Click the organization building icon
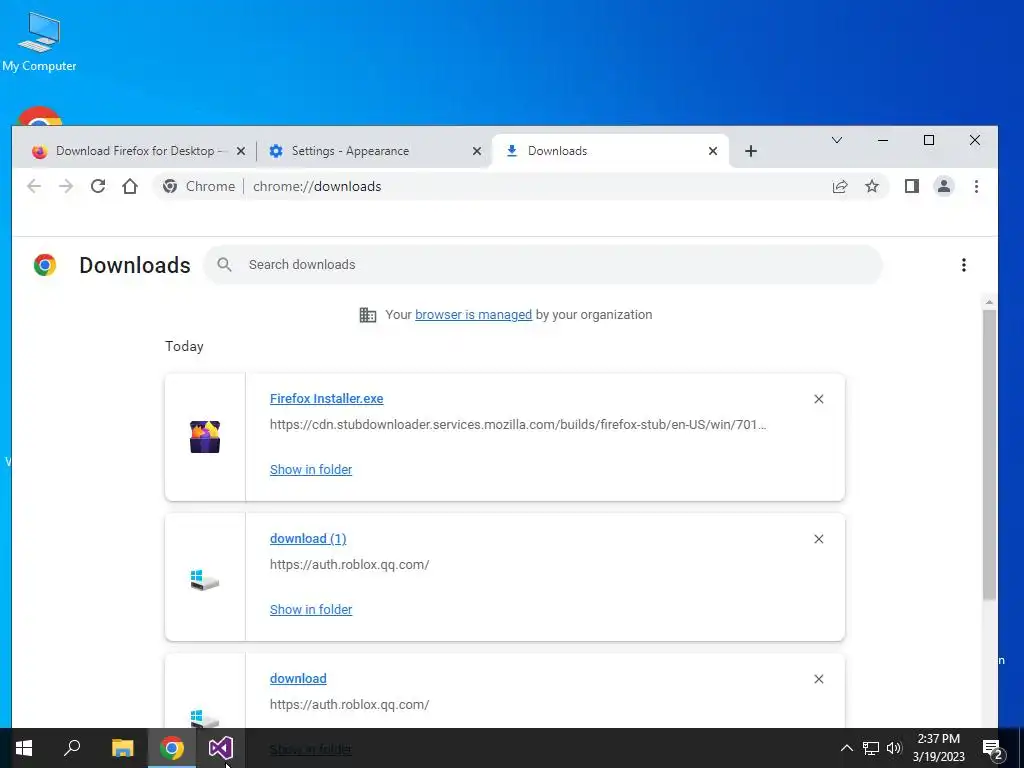The height and width of the screenshot is (768, 1024). point(368,315)
